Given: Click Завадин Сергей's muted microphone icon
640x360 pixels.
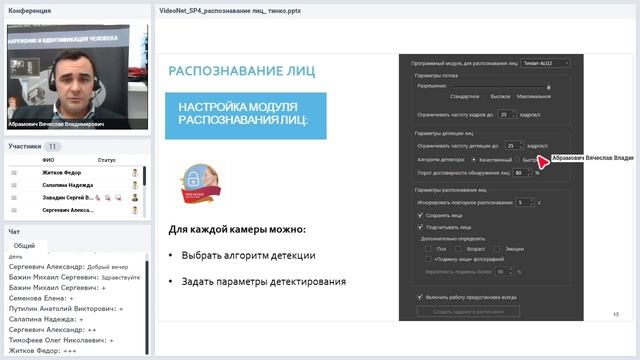Looking at the screenshot, I should pos(98,198).
